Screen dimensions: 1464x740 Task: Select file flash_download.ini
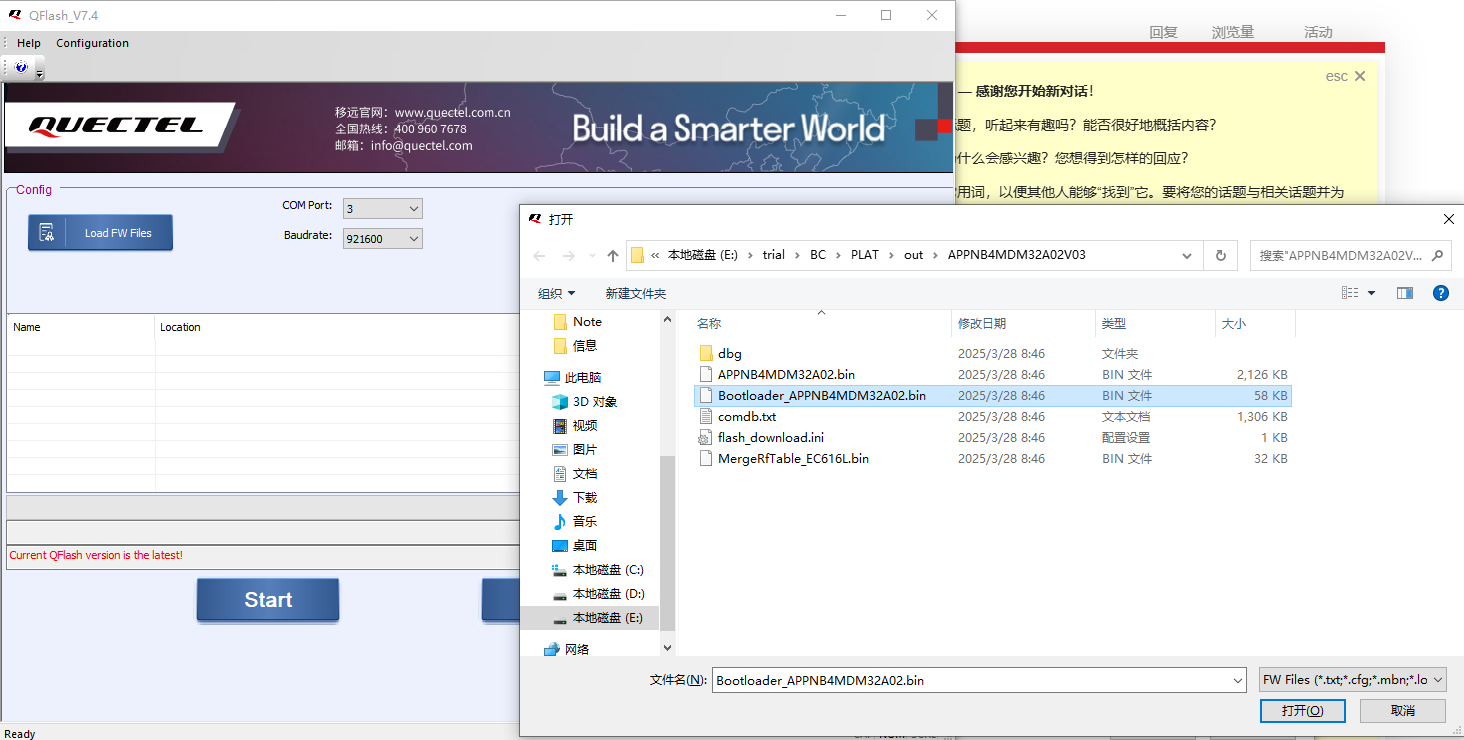(x=770, y=437)
